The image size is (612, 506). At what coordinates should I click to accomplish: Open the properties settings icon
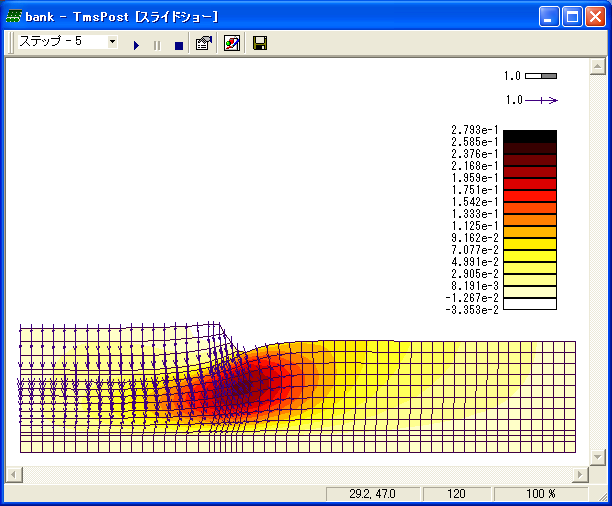click(x=204, y=43)
